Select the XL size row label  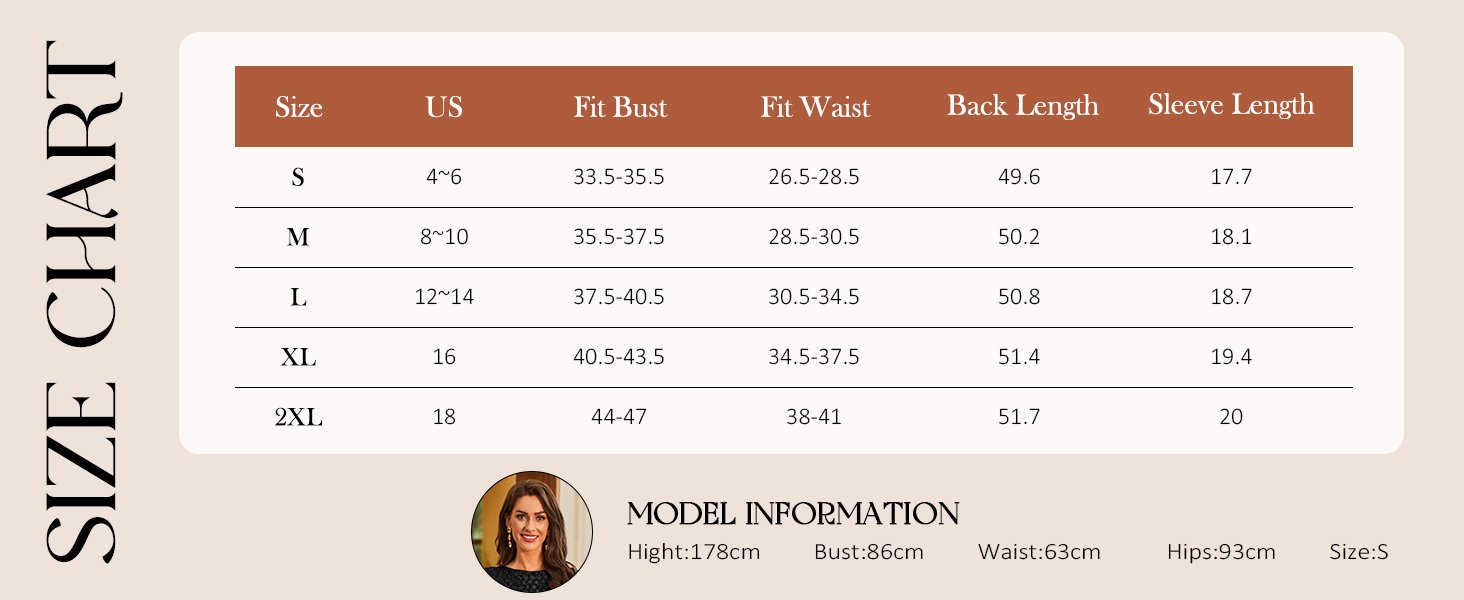click(298, 358)
